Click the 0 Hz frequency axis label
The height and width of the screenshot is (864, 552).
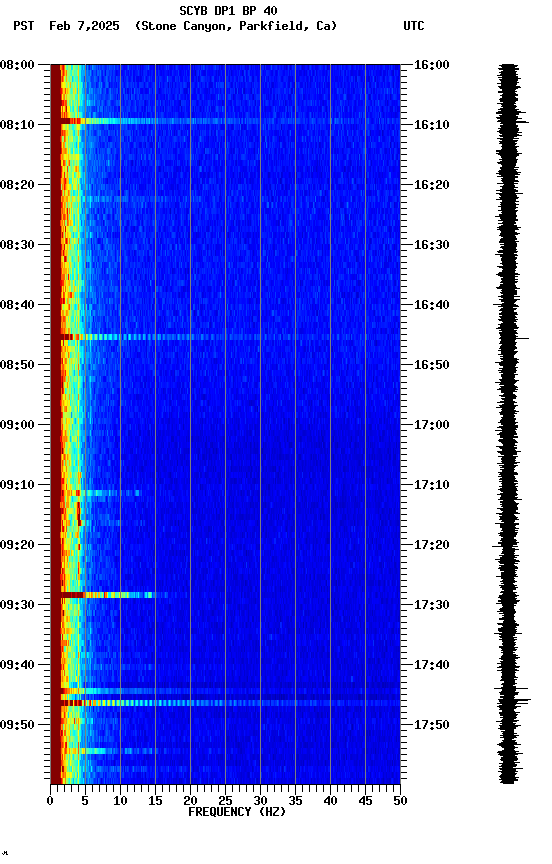[x=50, y=801]
